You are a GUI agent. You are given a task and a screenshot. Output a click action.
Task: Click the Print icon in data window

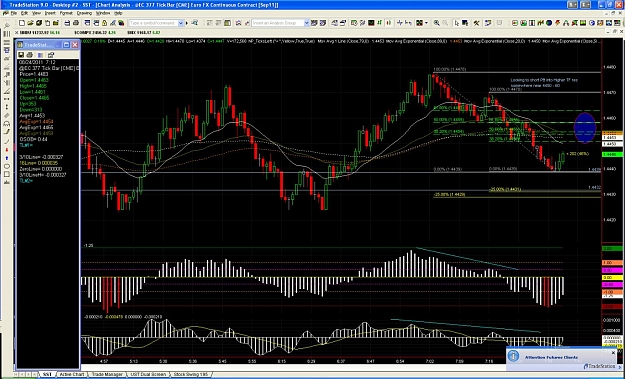coord(29,55)
